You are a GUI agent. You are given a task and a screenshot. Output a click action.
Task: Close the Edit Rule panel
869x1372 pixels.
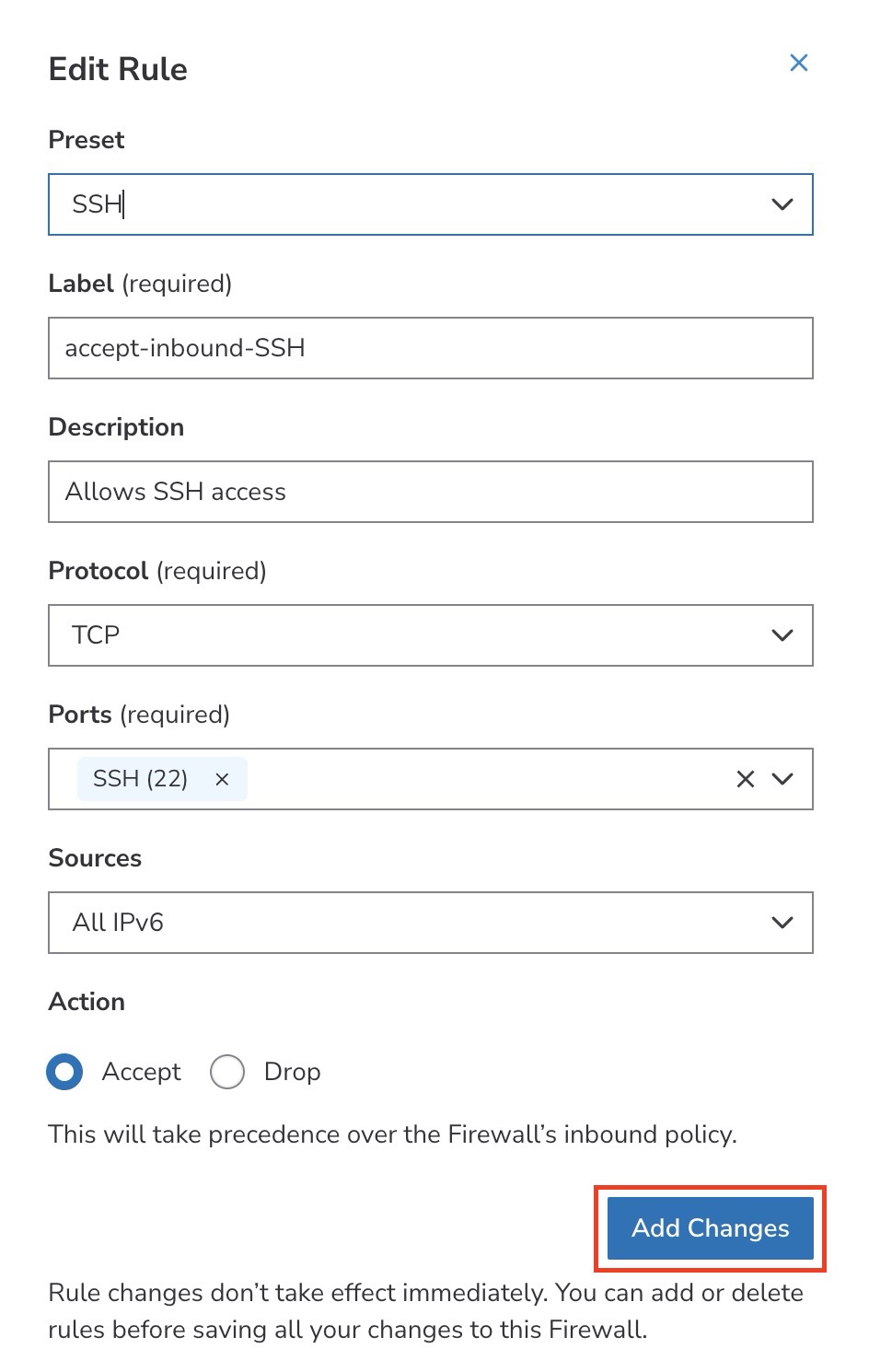coord(798,63)
